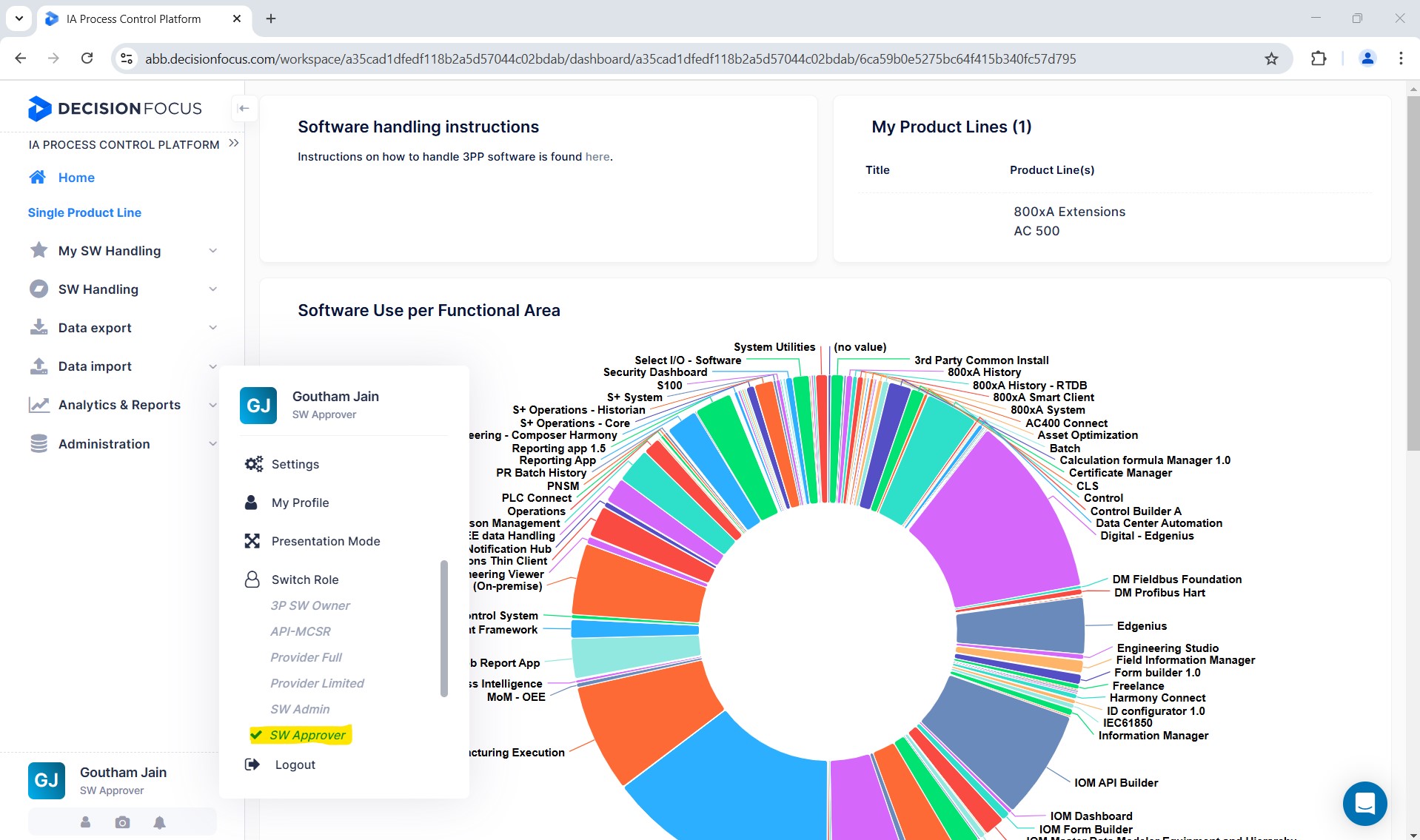Click Single Product Line link
The image size is (1420, 840).
84,212
